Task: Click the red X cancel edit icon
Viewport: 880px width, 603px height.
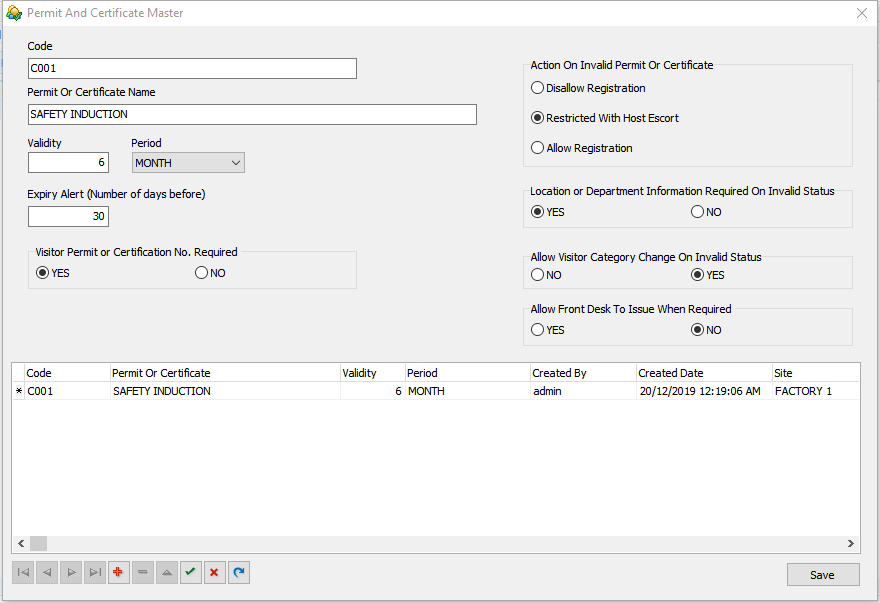Action: click(x=214, y=572)
